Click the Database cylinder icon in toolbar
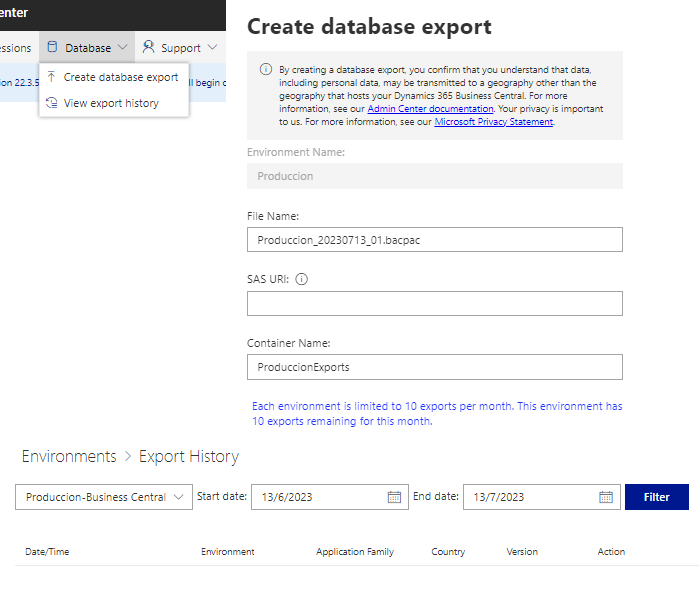This screenshot has height=592, width=699. click(x=52, y=47)
